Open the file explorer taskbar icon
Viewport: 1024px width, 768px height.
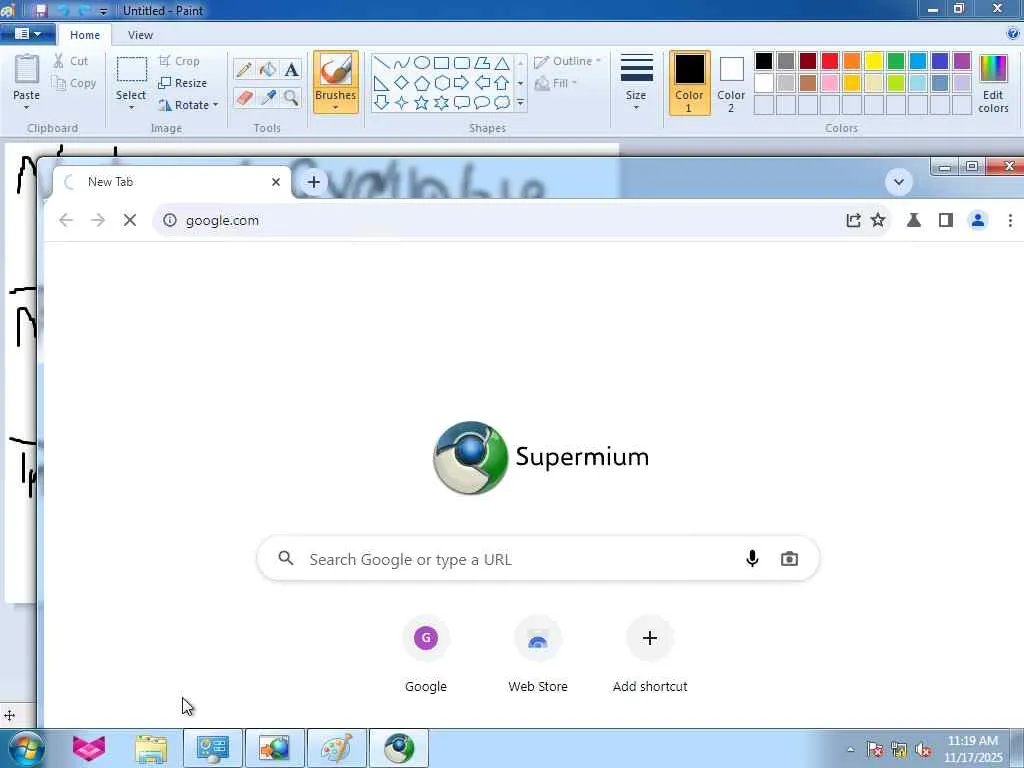[x=151, y=748]
